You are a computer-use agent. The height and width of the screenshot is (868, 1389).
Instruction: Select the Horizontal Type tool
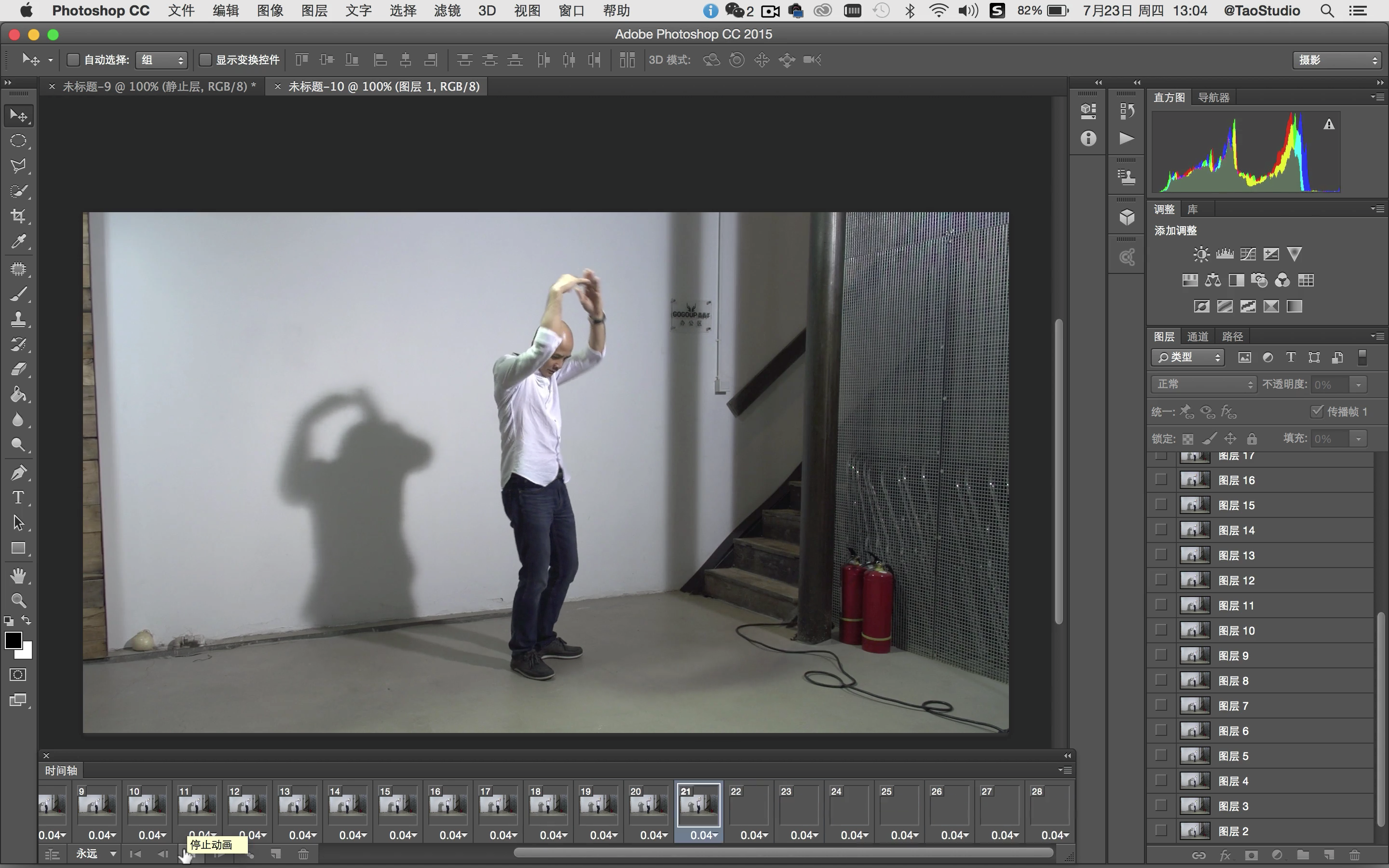pos(18,497)
